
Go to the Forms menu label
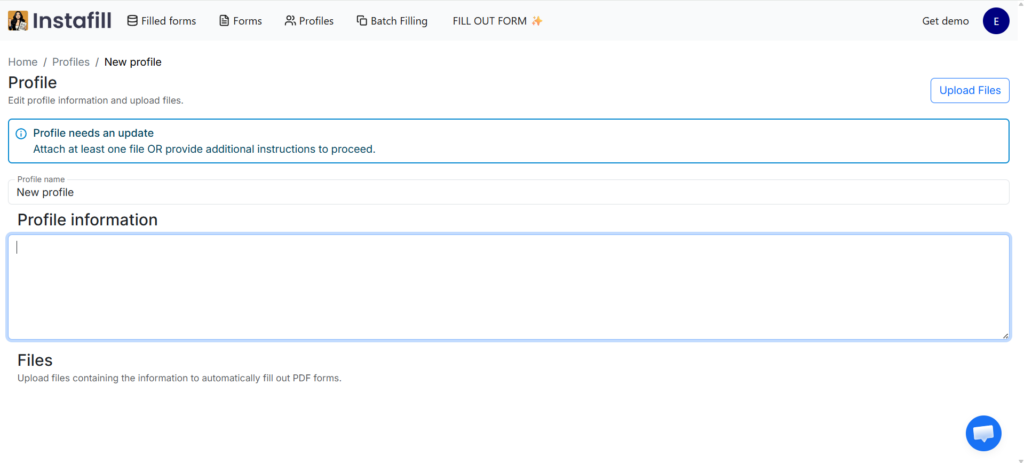(247, 21)
